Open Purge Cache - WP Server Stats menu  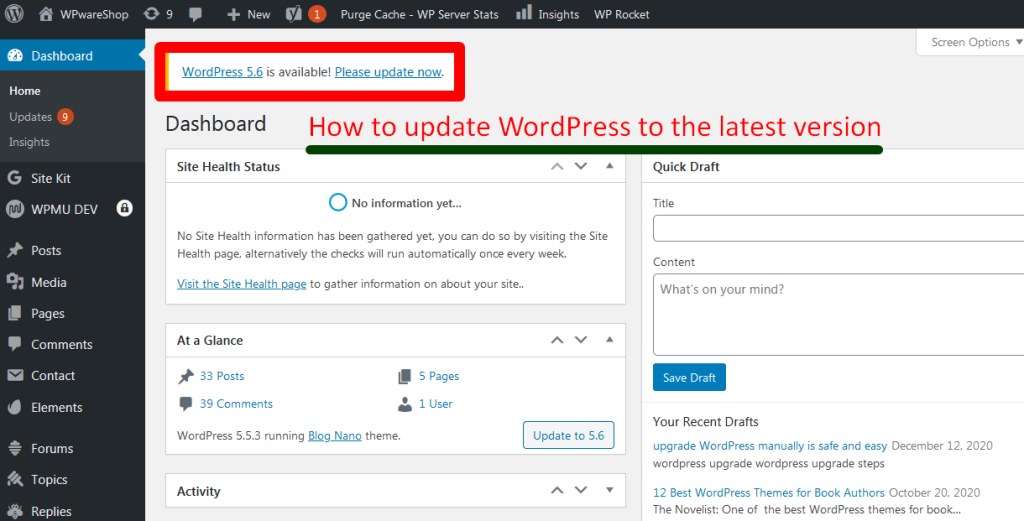(419, 14)
